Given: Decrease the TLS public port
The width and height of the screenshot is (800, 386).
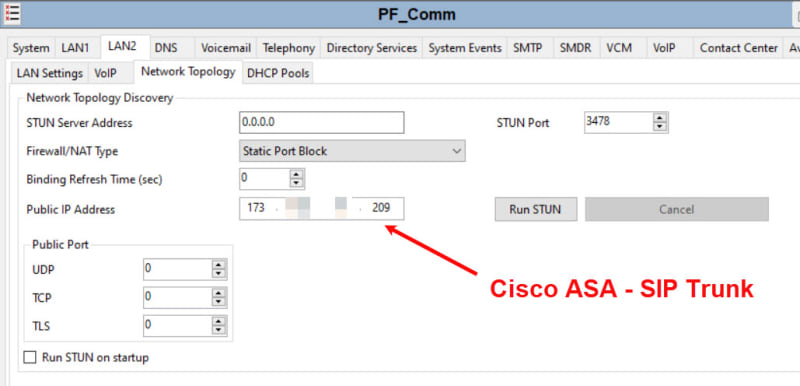Looking at the screenshot, I should coord(219,331).
